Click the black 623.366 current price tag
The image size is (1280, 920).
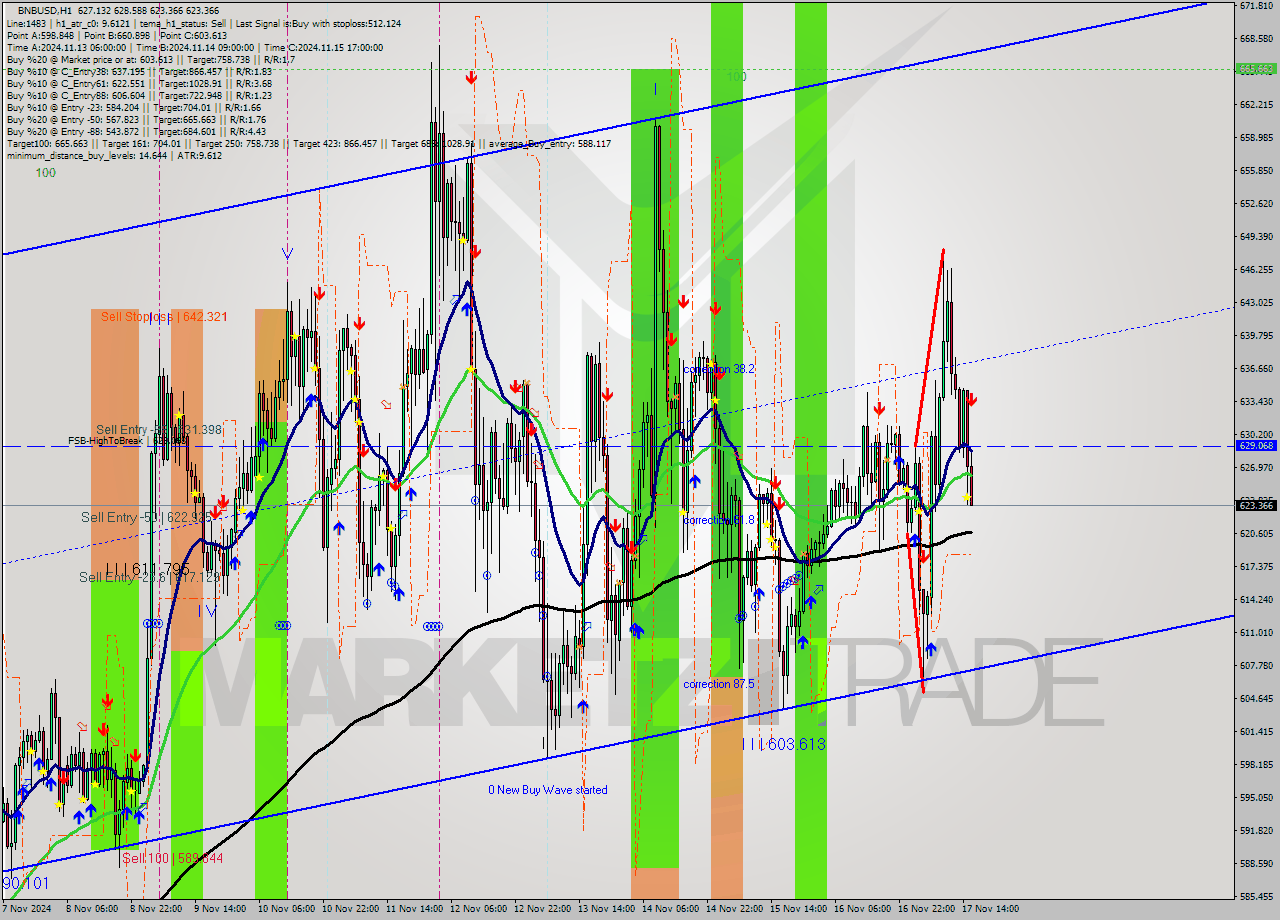1256,505
